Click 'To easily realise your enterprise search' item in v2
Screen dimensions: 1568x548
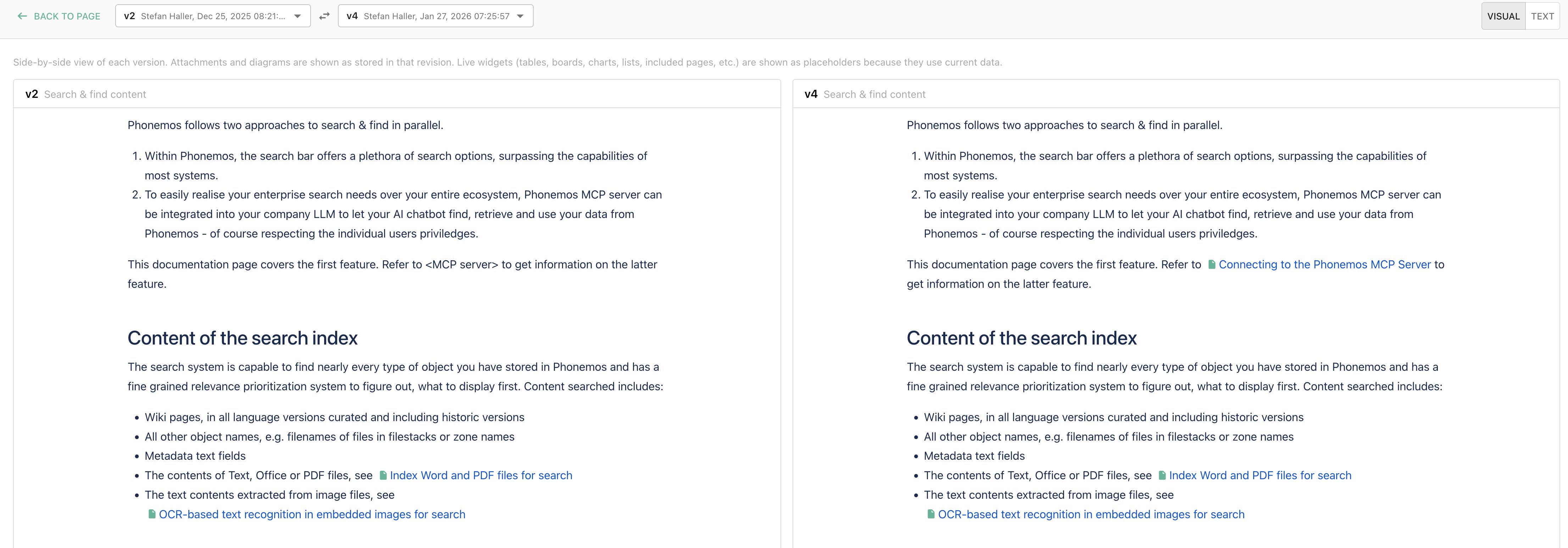[403, 214]
